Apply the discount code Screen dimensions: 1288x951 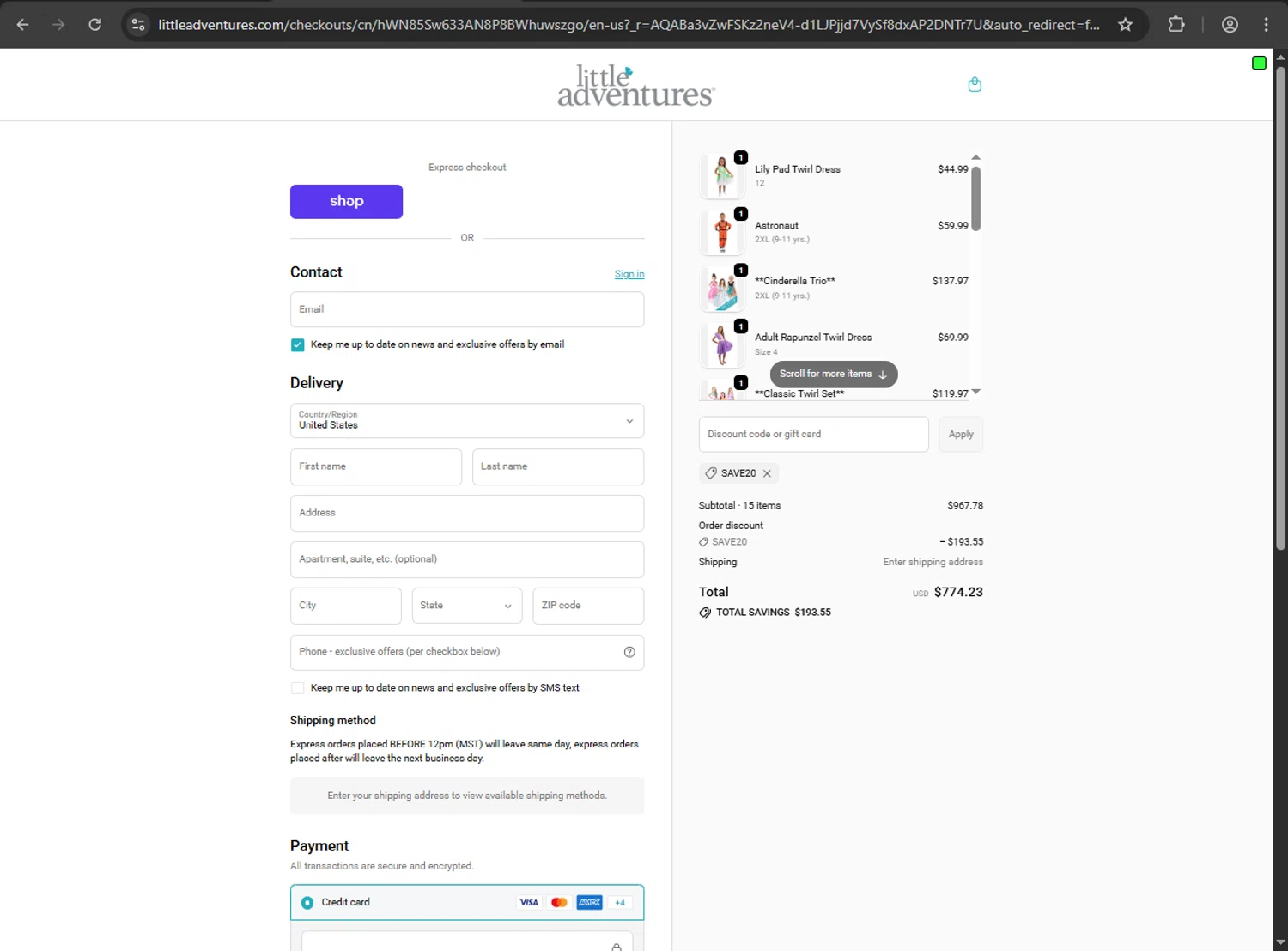961,434
